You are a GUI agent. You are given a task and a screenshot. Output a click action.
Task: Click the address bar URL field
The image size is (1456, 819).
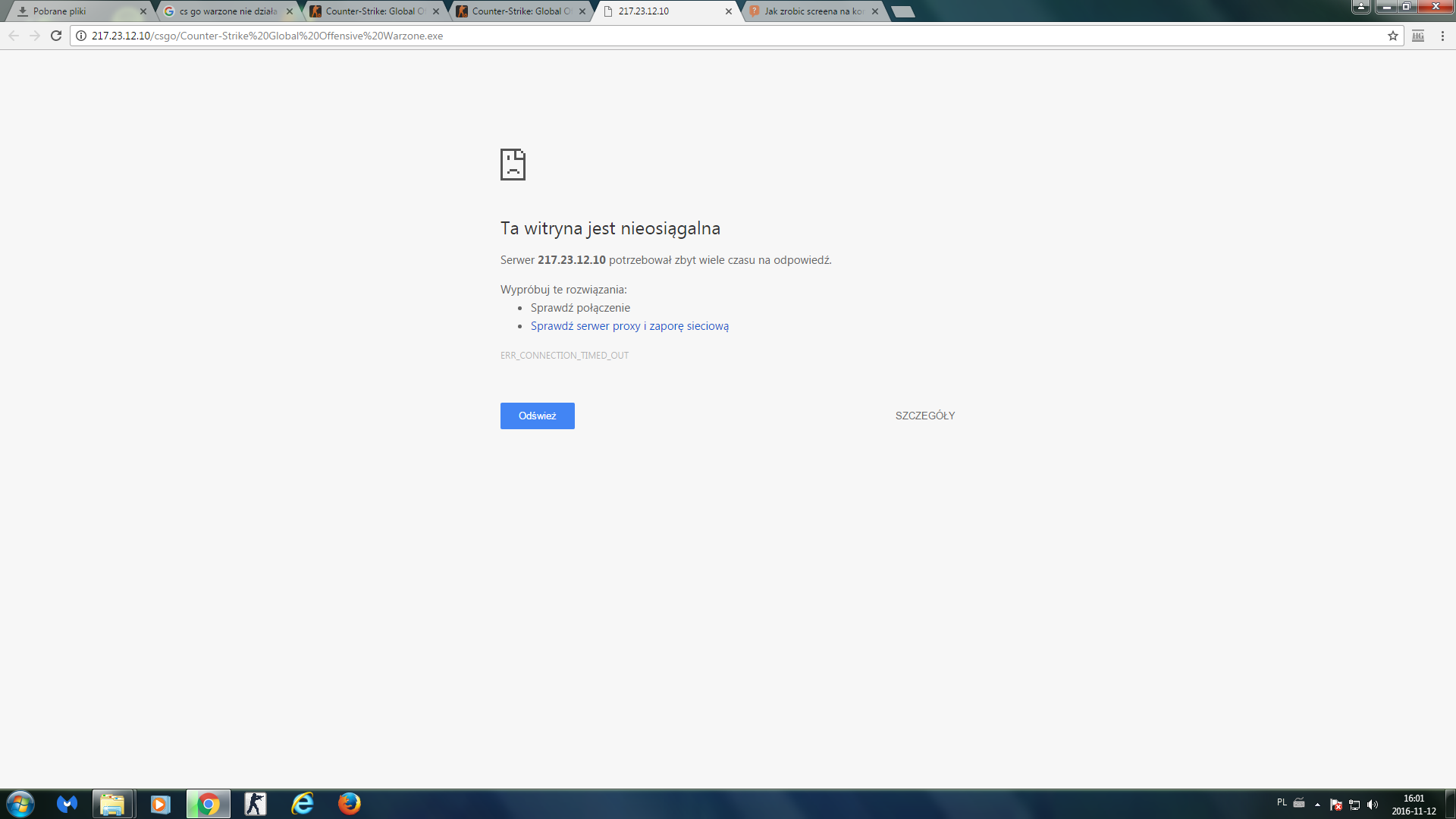[682, 36]
